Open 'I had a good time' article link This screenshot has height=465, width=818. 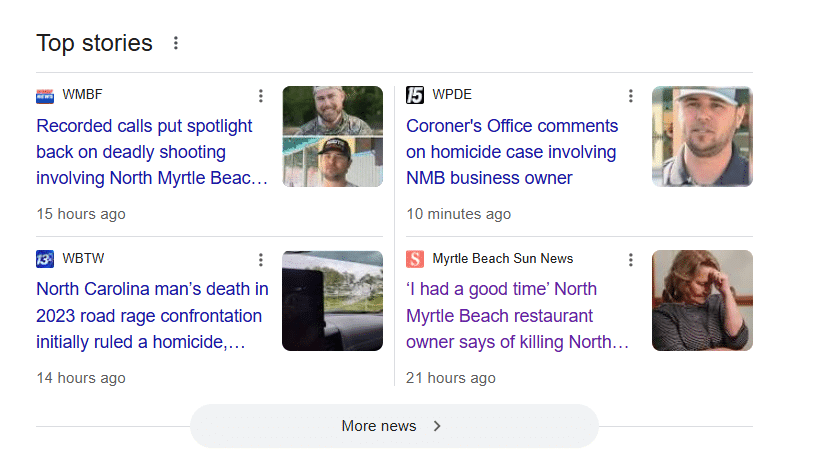518,315
